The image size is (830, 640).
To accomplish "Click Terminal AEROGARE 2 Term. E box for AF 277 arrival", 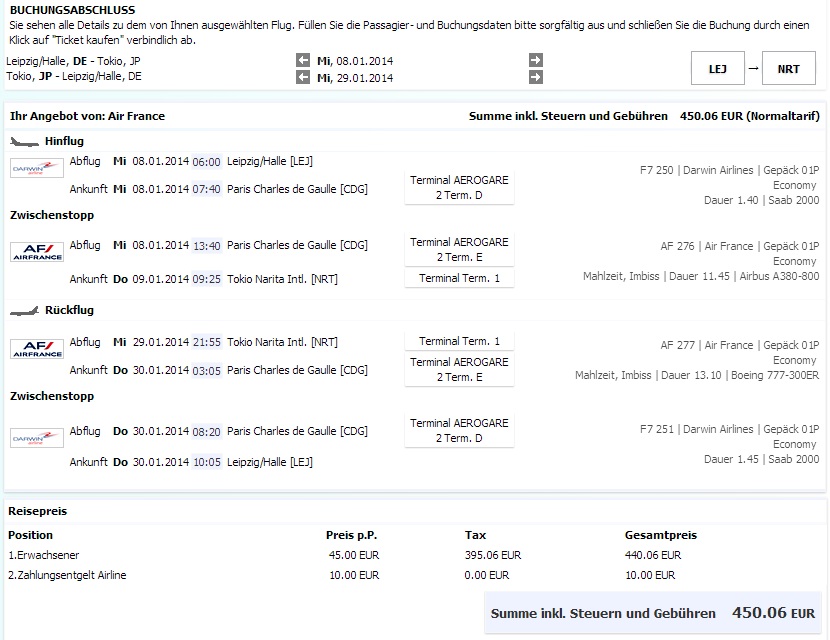I will 459,369.
